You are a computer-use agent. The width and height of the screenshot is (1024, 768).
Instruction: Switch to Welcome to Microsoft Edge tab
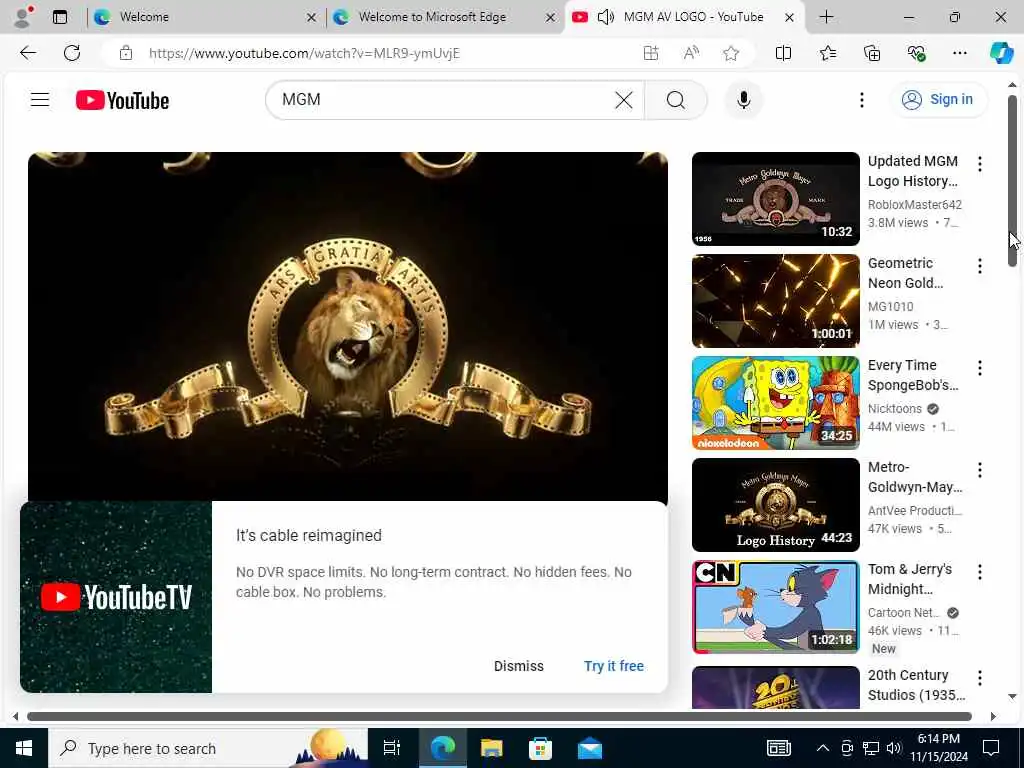click(x=444, y=17)
